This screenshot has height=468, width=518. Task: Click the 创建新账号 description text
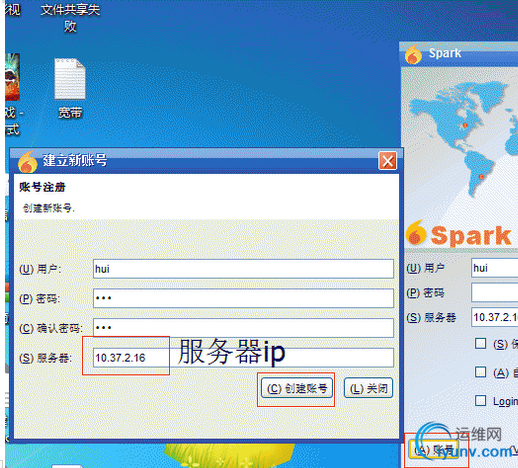(49, 208)
